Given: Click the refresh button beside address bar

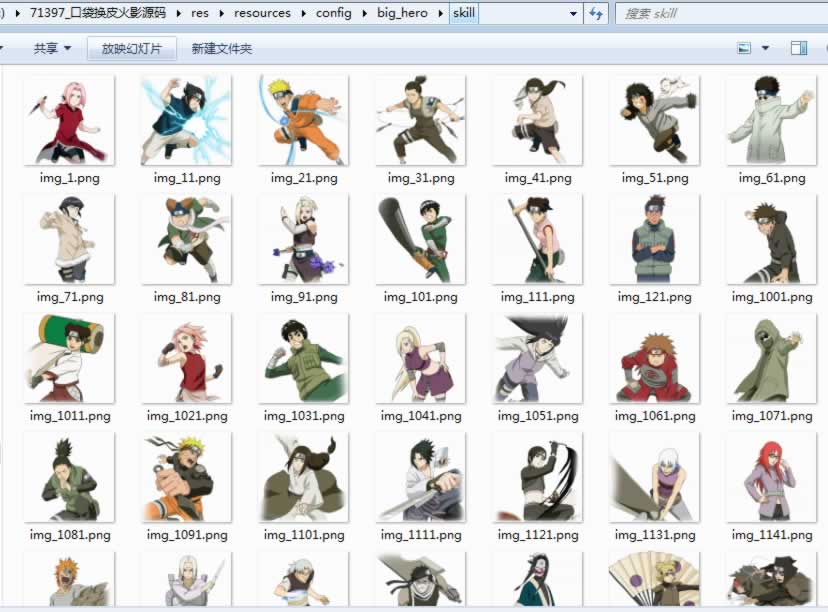Looking at the screenshot, I should pos(597,14).
